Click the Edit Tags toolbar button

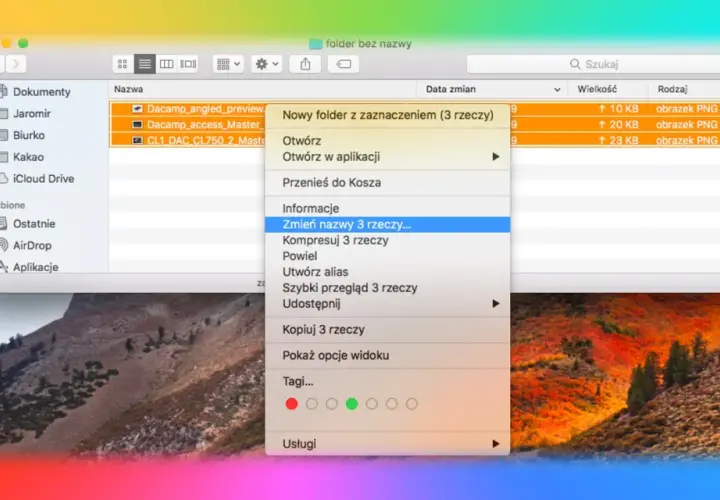[343, 64]
